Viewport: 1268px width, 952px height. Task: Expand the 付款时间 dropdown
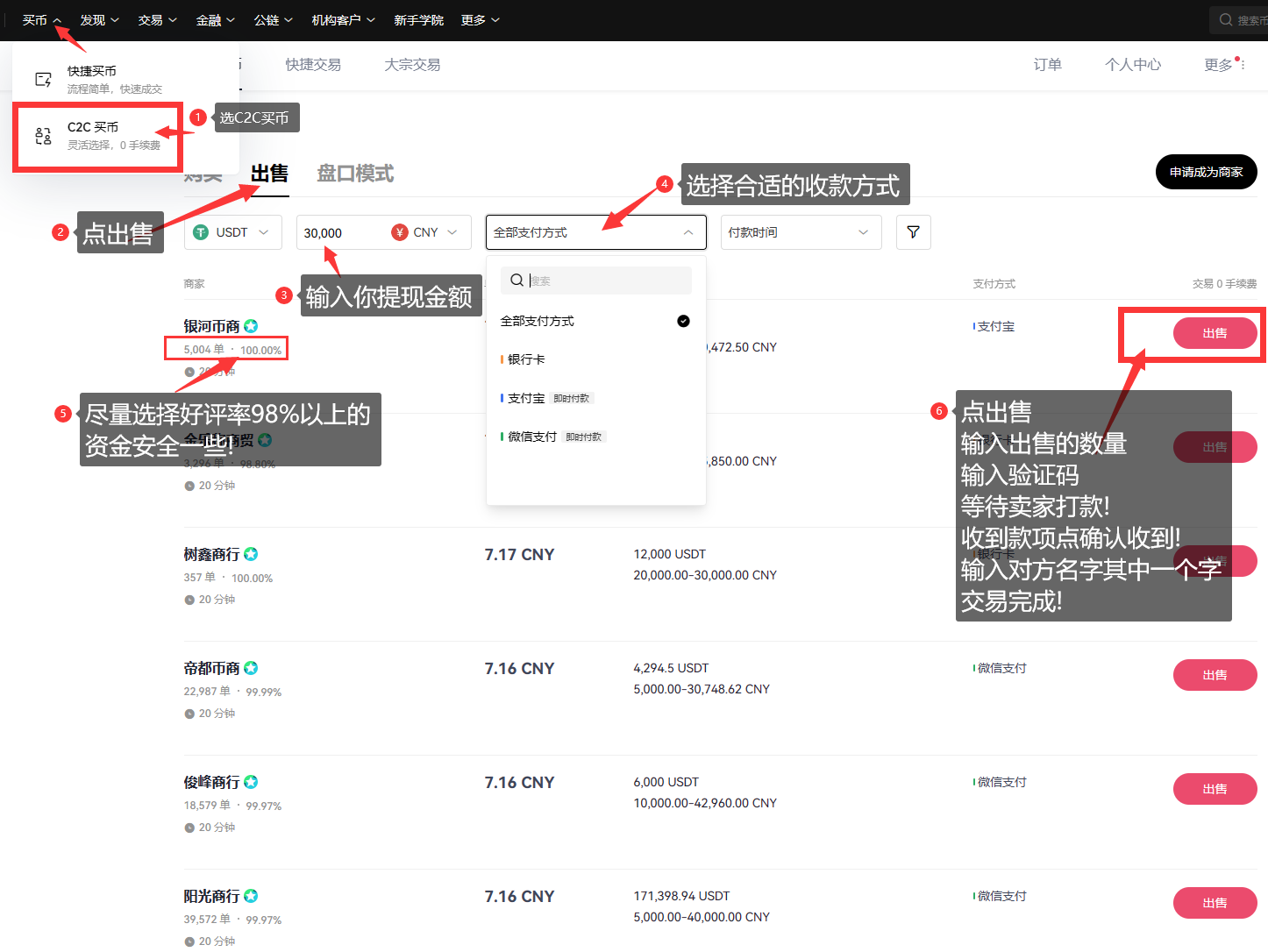(x=800, y=232)
